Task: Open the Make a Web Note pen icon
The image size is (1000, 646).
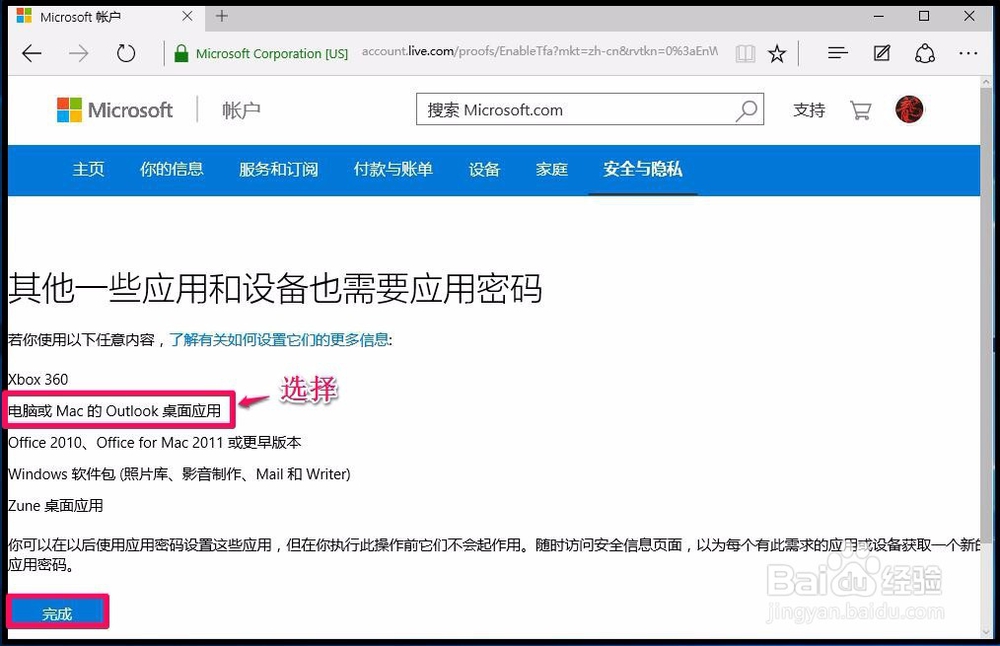Action: [882, 53]
